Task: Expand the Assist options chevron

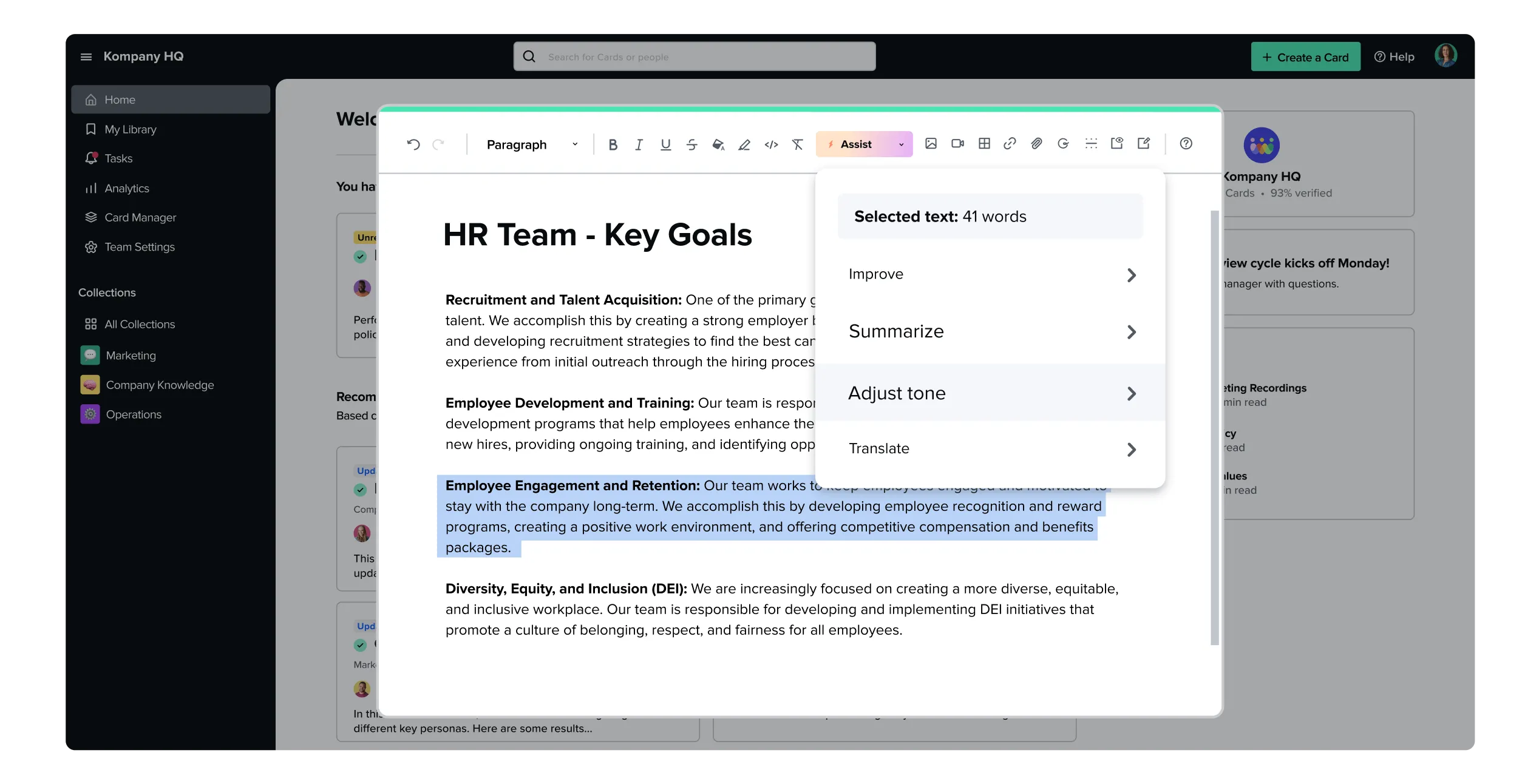Action: point(900,144)
